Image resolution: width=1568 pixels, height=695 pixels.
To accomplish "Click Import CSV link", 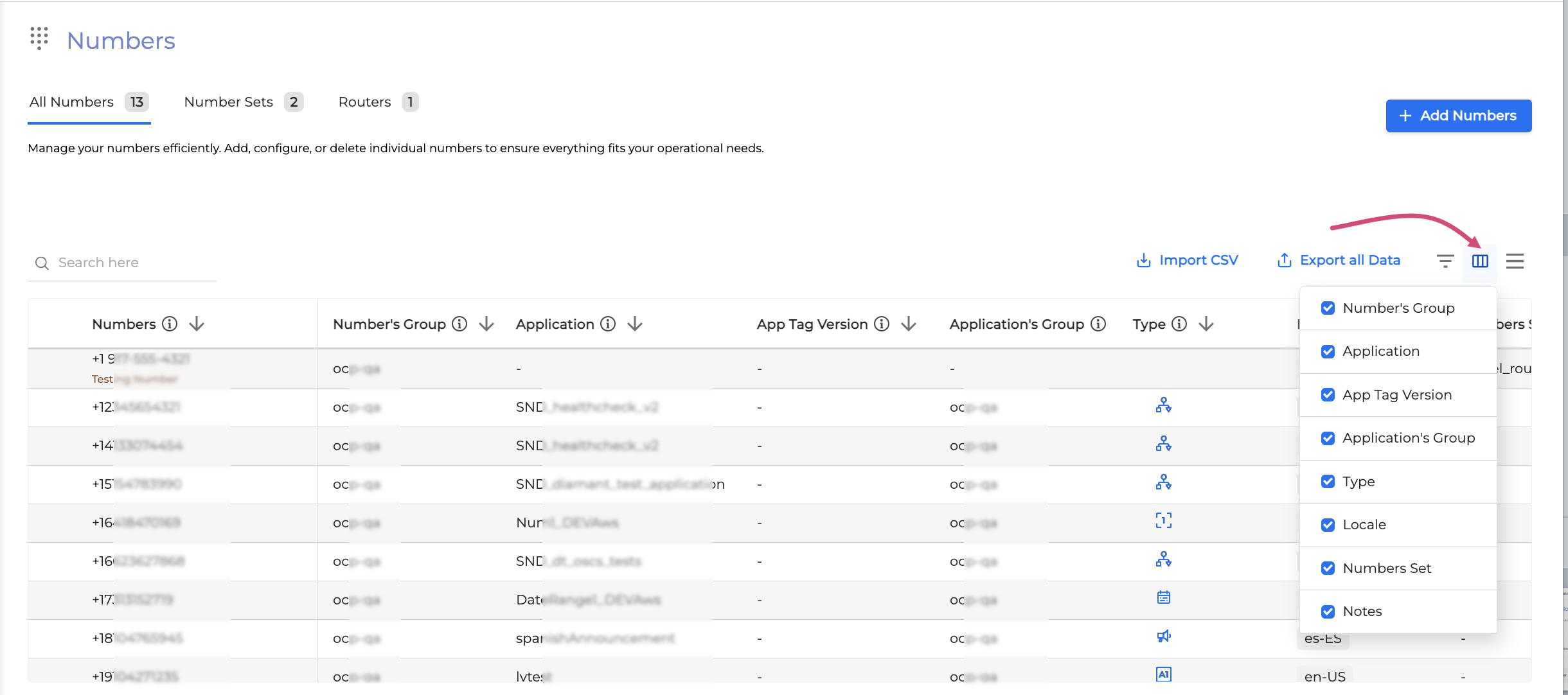I will click(x=1187, y=260).
